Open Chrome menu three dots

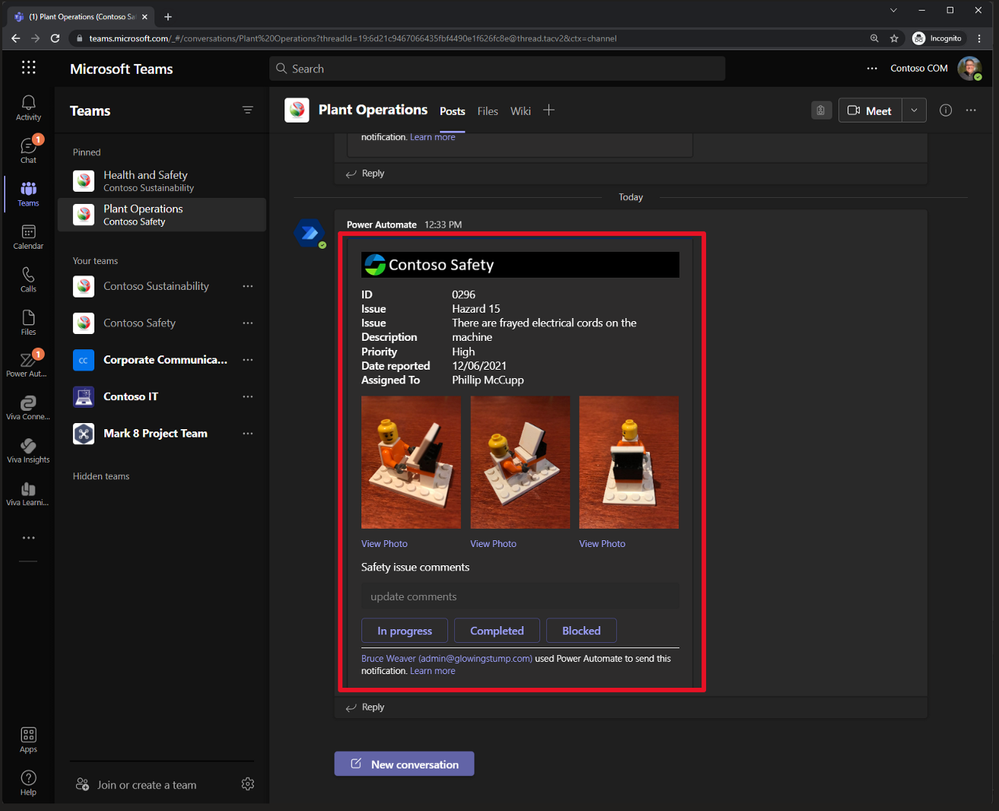point(979,38)
